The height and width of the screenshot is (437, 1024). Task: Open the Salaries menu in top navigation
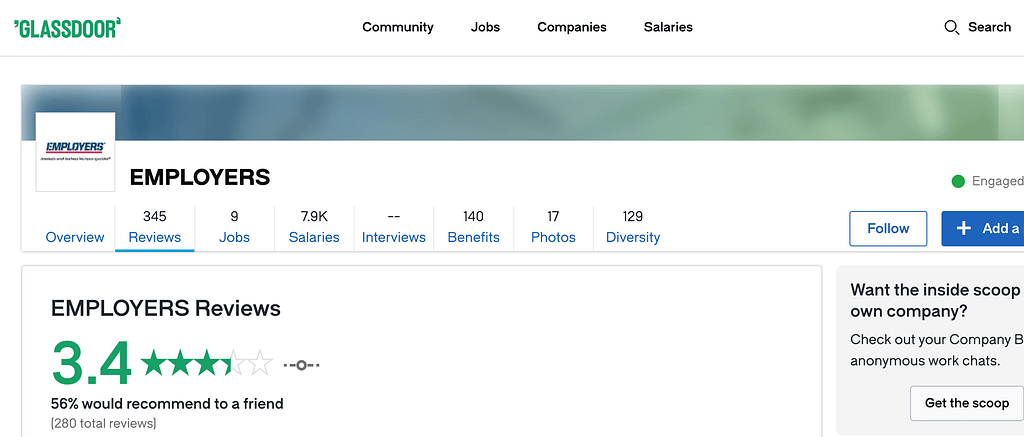pos(668,27)
